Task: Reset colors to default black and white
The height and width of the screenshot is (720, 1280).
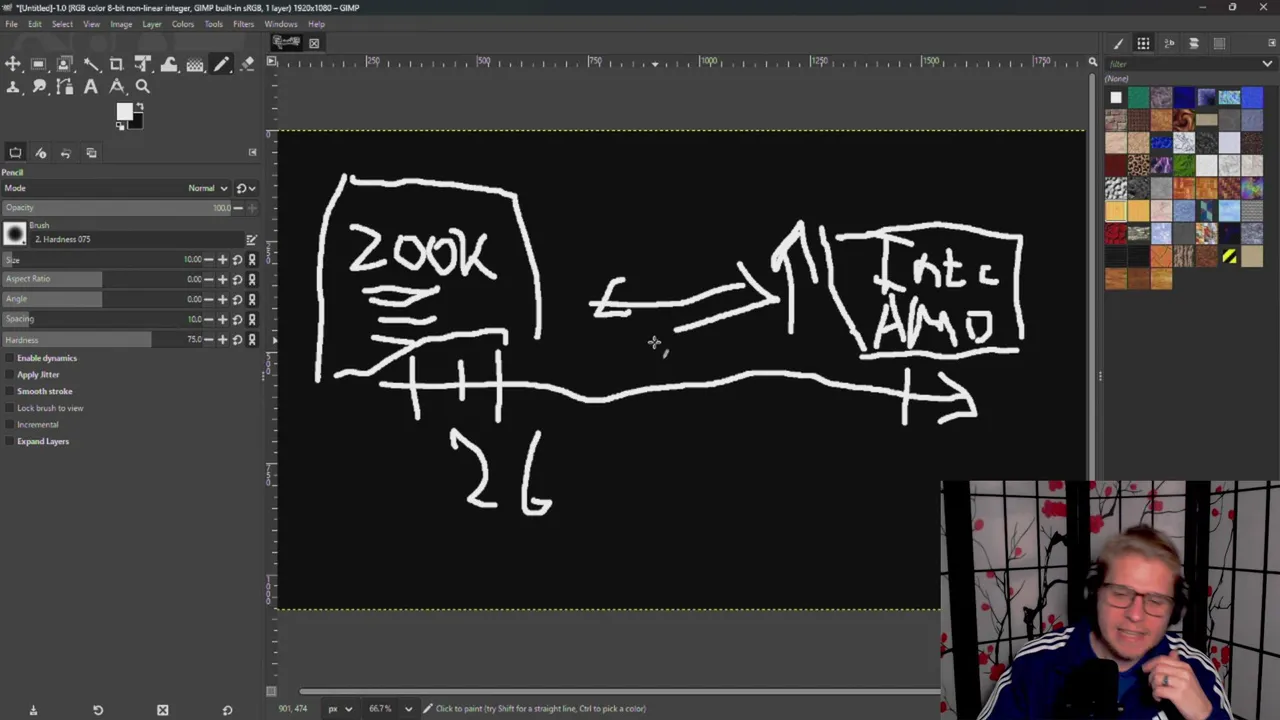Action: pyautogui.click(x=120, y=126)
